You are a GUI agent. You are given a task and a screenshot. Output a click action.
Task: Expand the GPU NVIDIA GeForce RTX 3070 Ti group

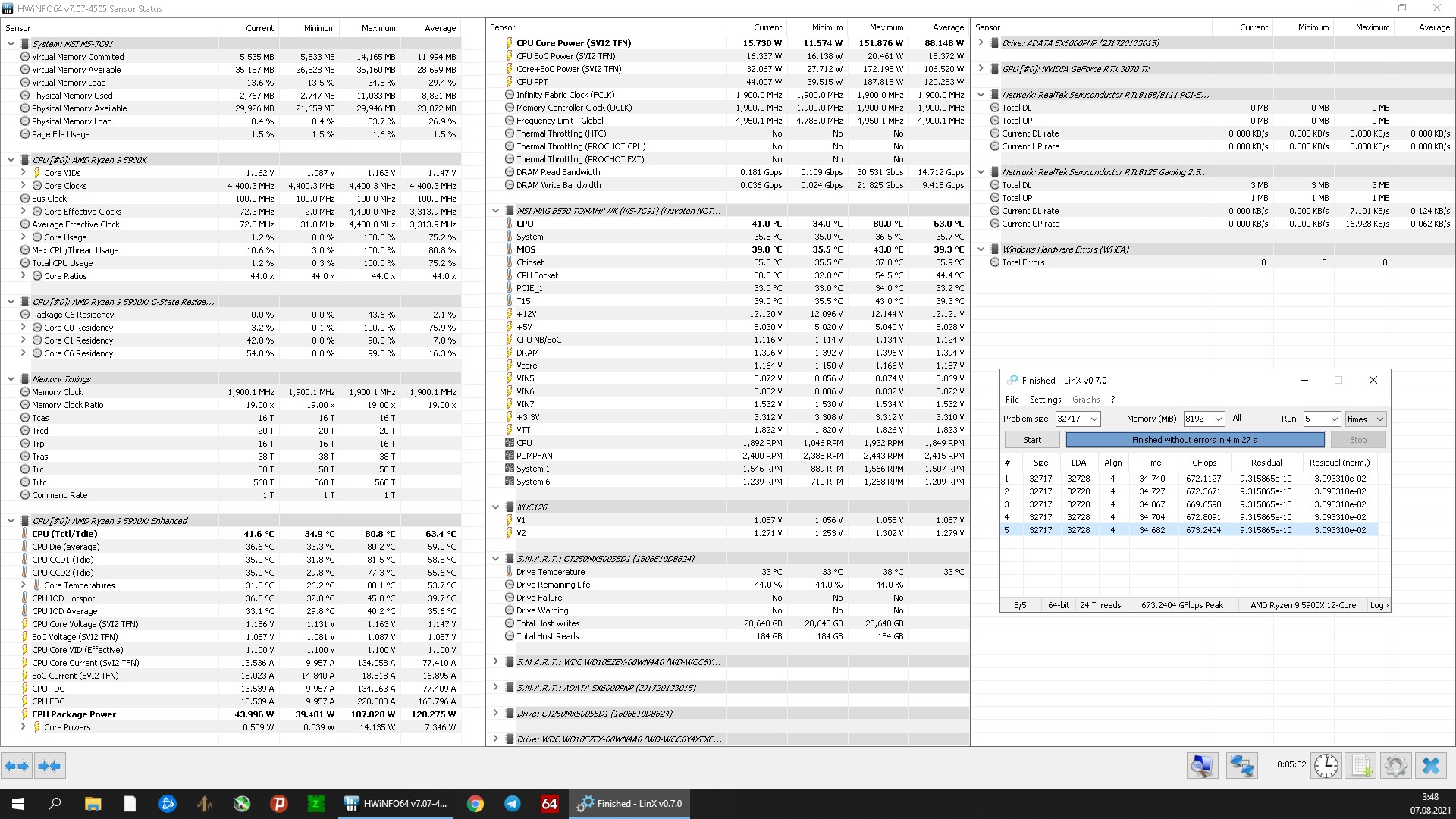(x=981, y=69)
